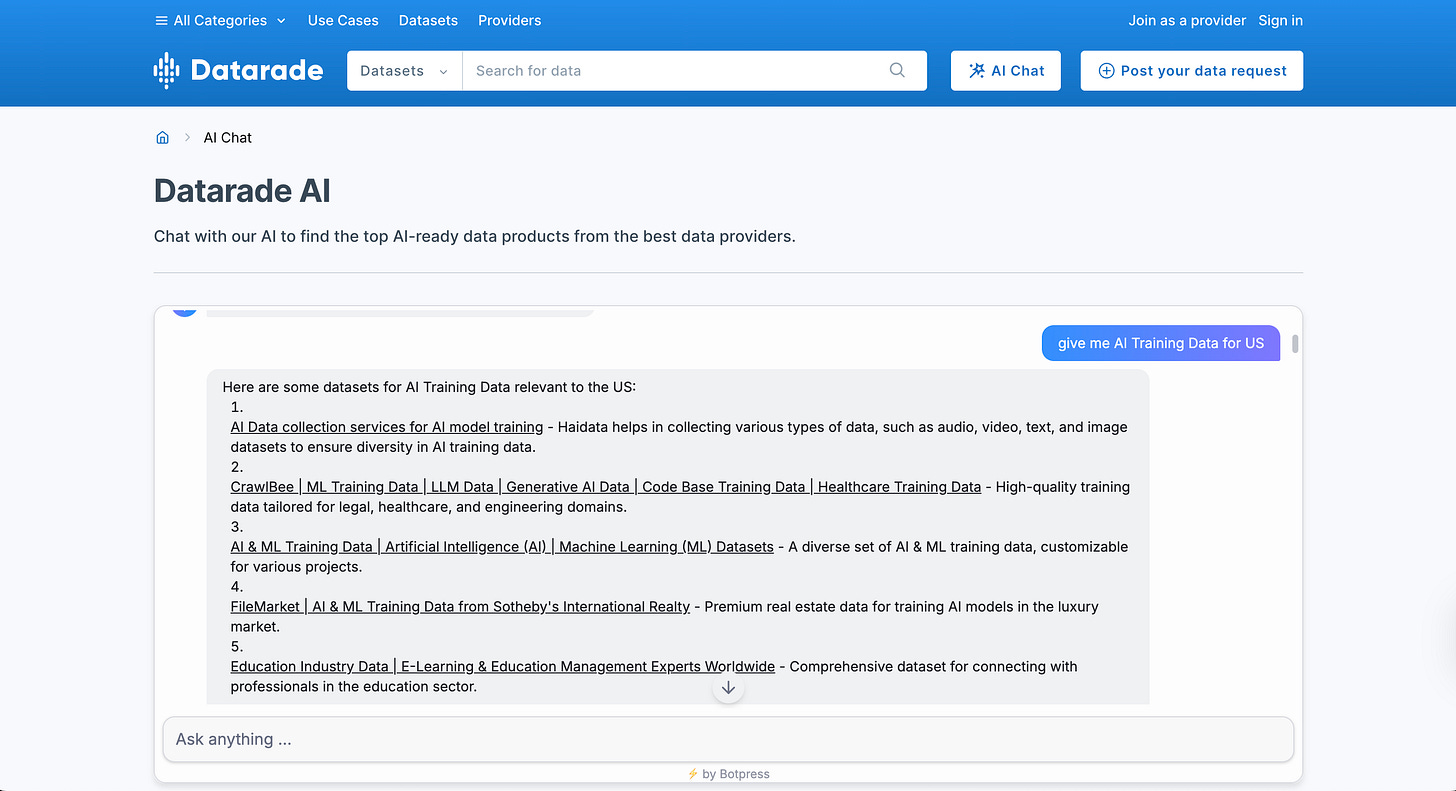Image resolution: width=1456 pixels, height=791 pixels.
Task: Open the CrawlBee ML Training Data link
Action: (x=606, y=487)
